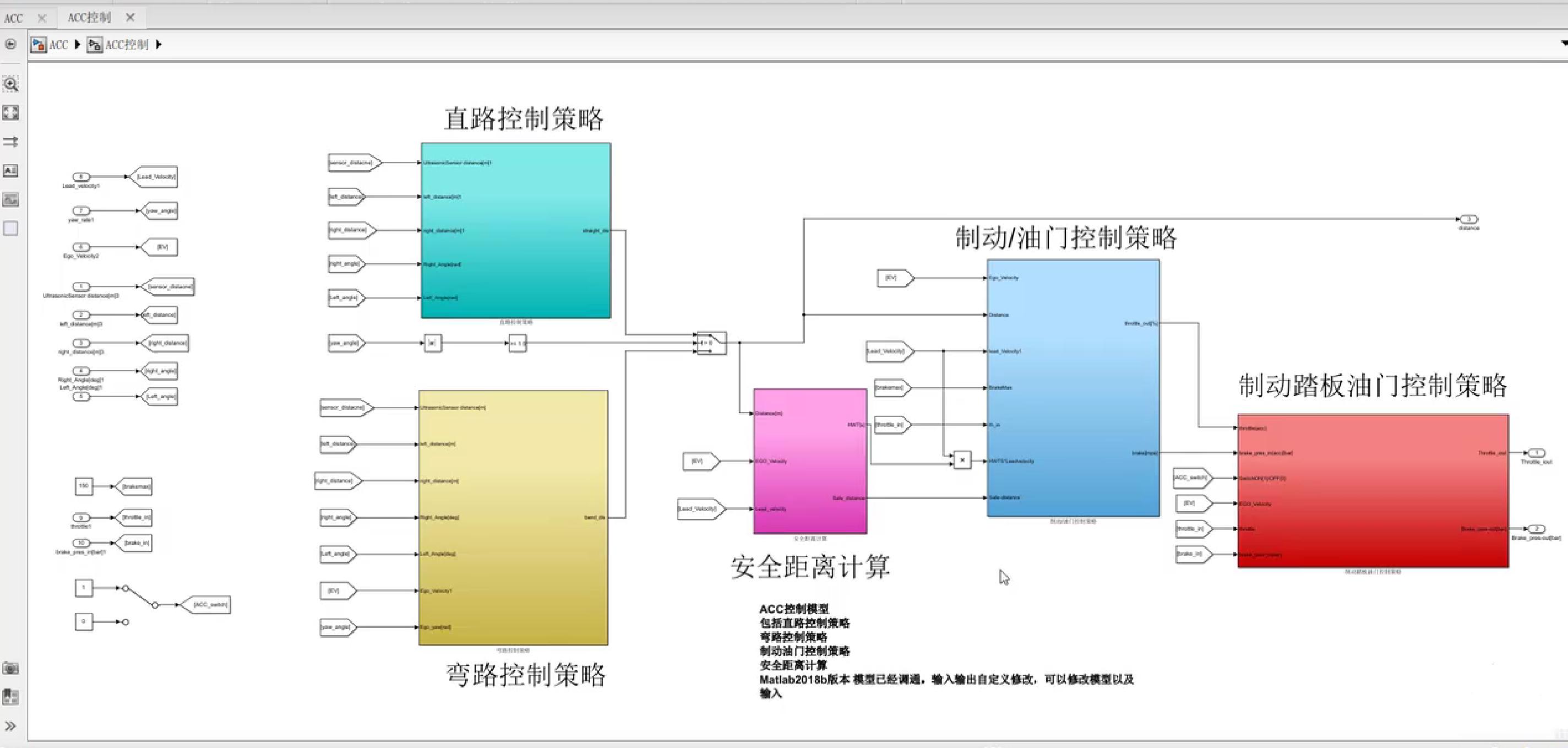The image size is (1568, 748).
Task: Switch to the ACC控制 tab
Action: pos(89,18)
